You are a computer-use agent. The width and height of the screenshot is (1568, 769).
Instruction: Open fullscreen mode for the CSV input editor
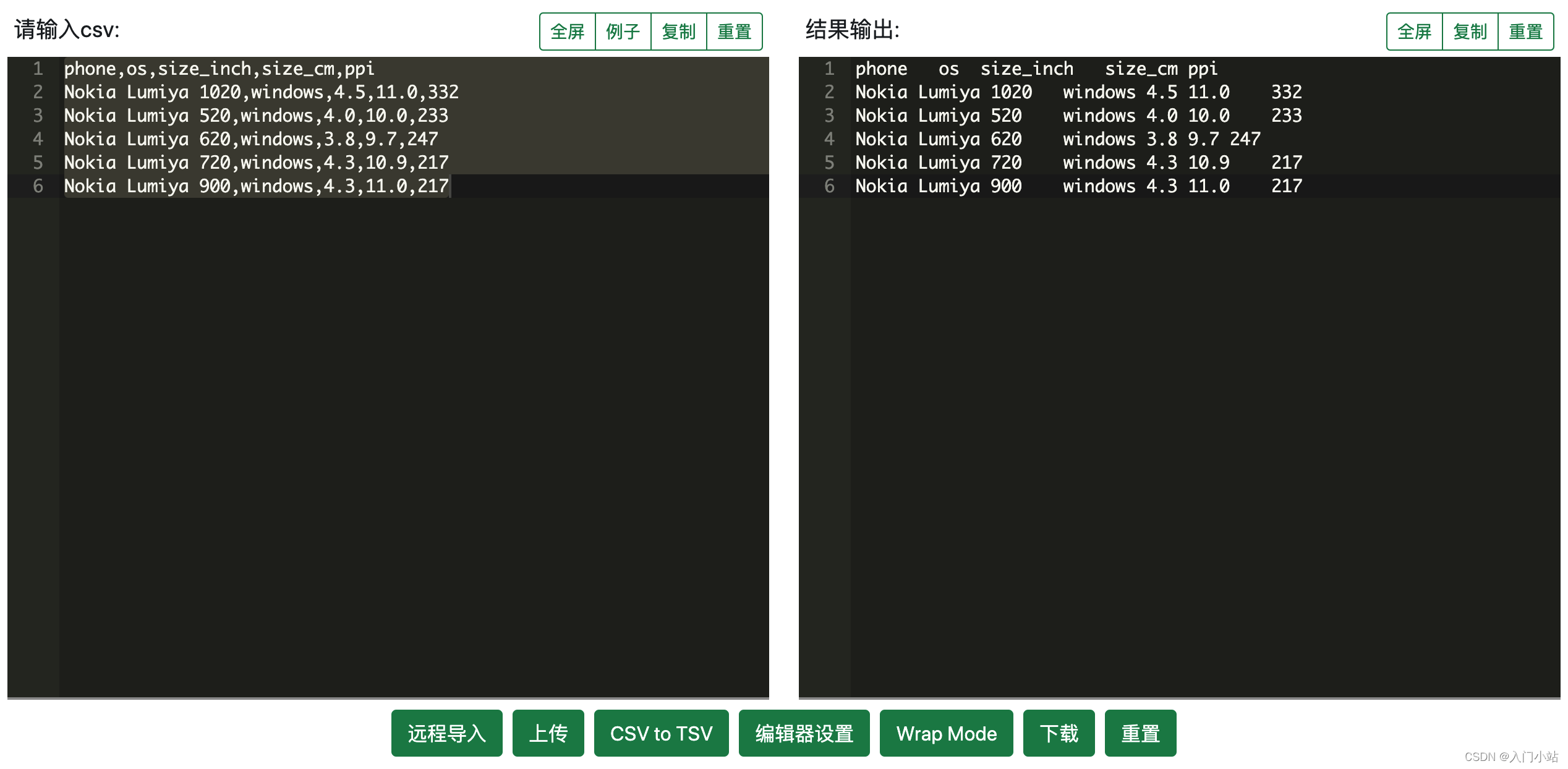click(x=568, y=31)
